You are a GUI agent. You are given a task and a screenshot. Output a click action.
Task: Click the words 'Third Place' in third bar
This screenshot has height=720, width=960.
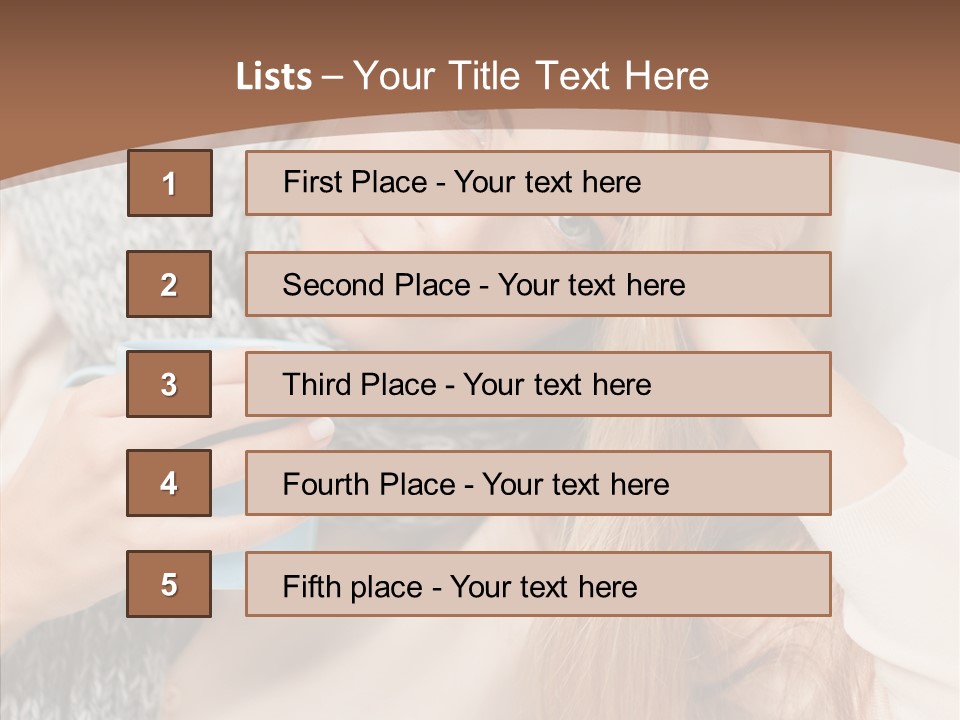pos(359,384)
